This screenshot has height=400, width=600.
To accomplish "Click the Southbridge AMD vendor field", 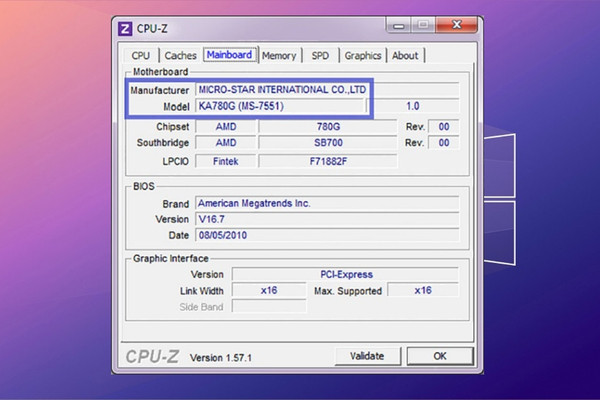I will 225,143.
